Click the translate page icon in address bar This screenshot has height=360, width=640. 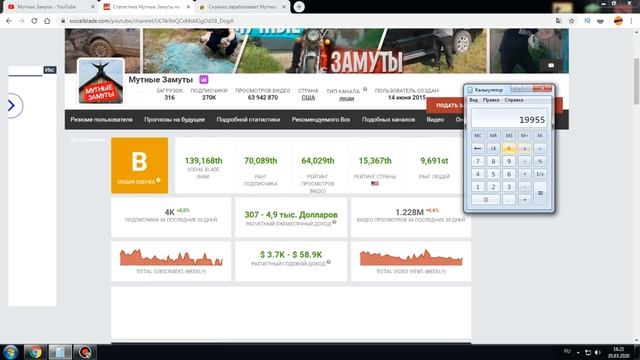tap(558, 21)
